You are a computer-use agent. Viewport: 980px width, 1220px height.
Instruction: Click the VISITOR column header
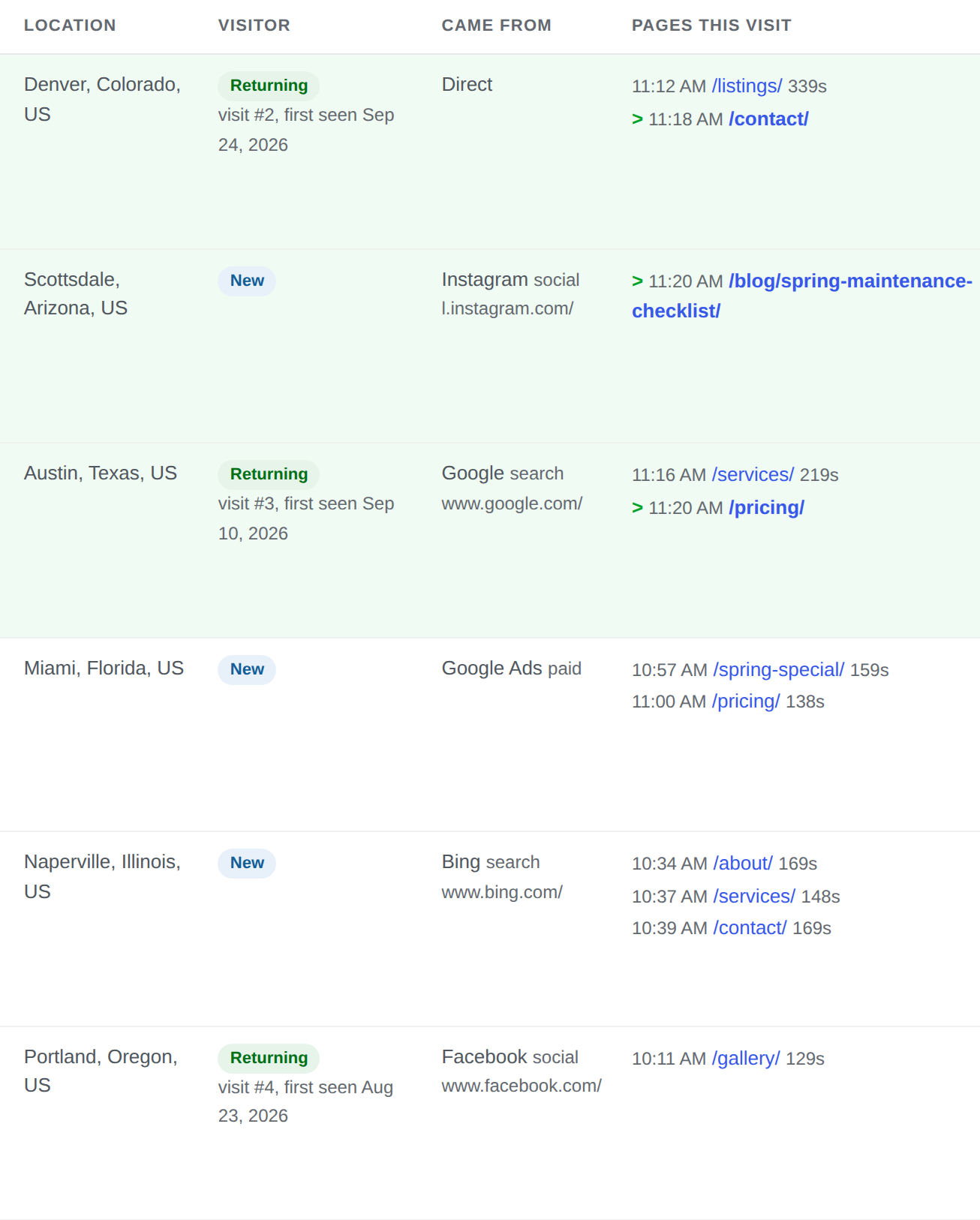pyautogui.click(x=254, y=26)
